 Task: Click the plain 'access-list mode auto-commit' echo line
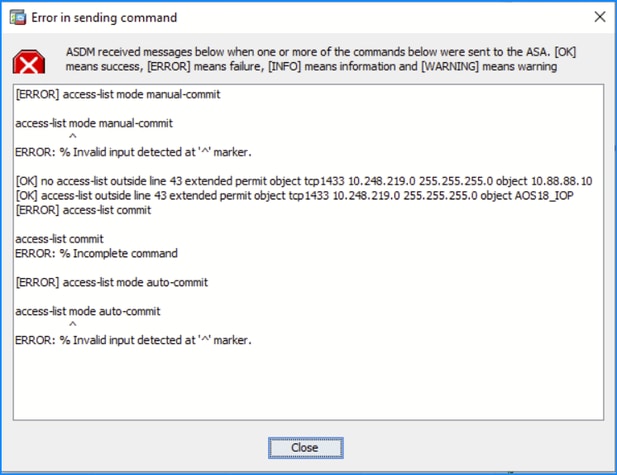tap(88, 311)
